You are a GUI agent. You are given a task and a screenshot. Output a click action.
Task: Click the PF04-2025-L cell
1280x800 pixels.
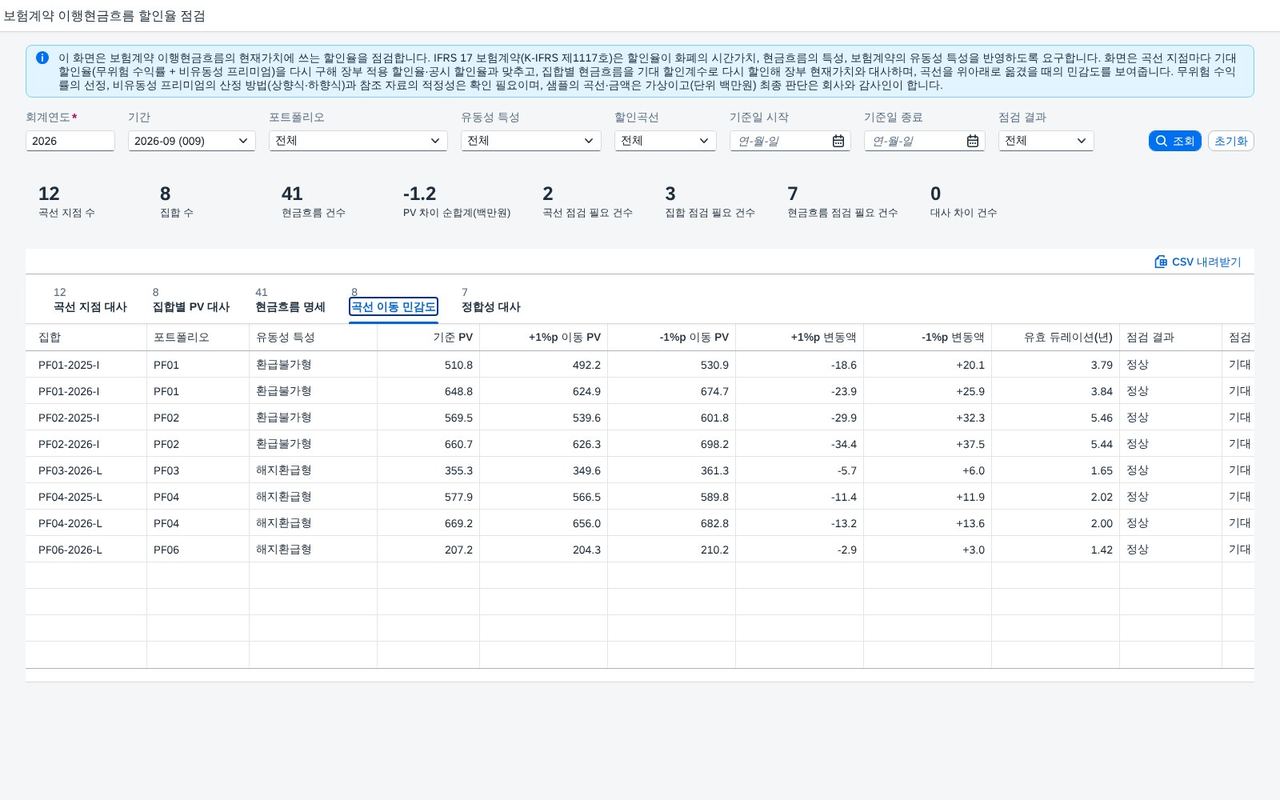pyautogui.click(x=86, y=497)
